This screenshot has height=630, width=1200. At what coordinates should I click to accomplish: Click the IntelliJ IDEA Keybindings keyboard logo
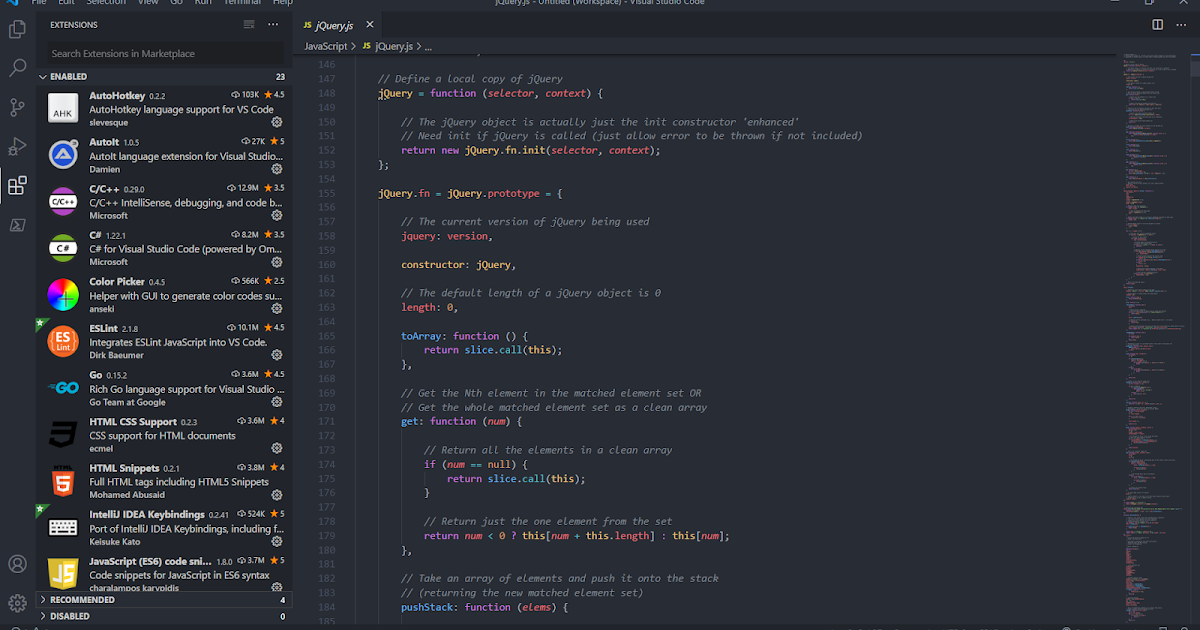tap(63, 527)
